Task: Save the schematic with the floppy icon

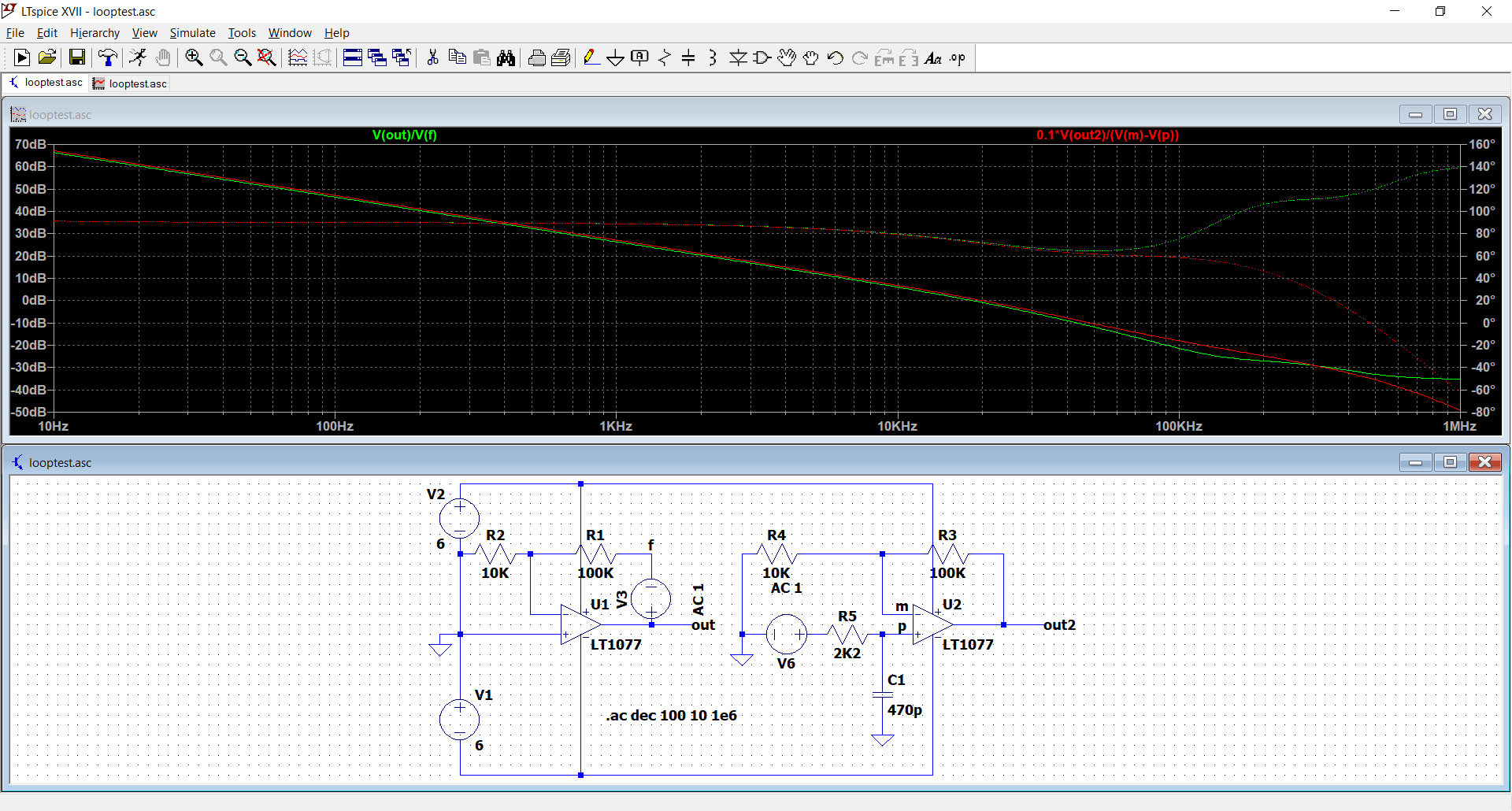Action: [x=76, y=57]
